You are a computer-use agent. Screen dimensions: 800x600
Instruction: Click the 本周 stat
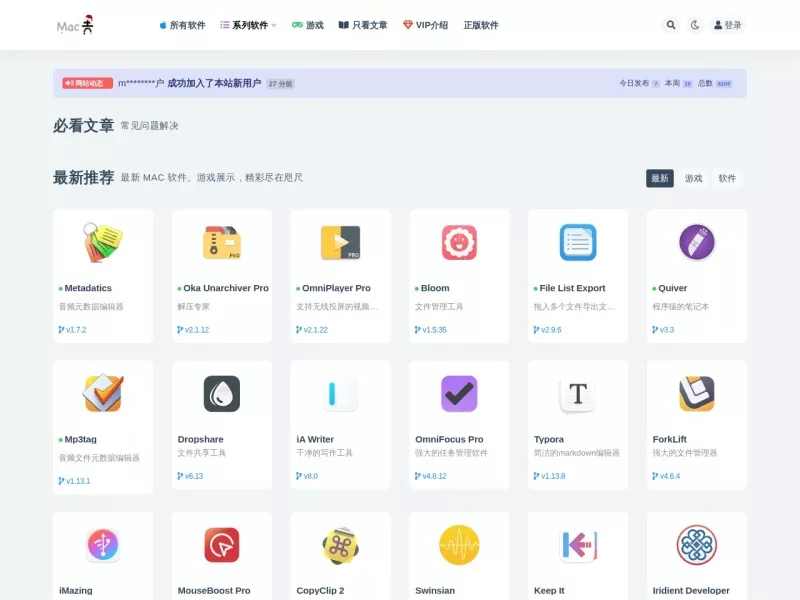(678, 83)
